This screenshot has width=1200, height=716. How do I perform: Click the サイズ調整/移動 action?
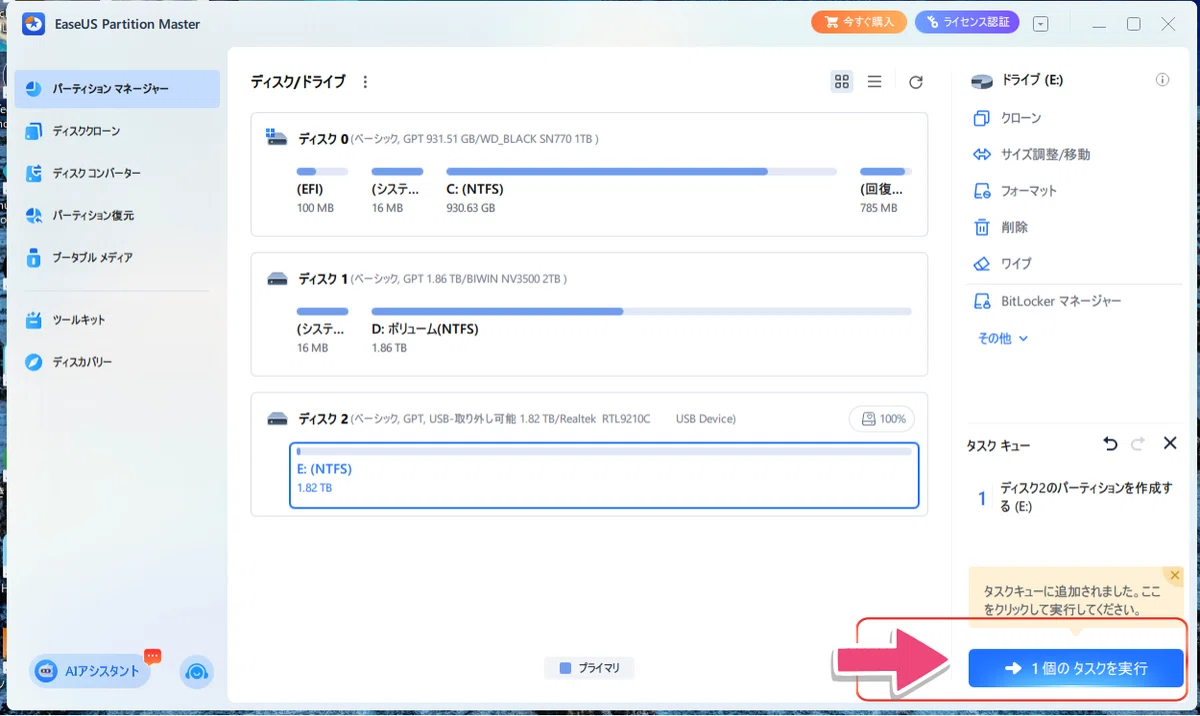click(1032, 155)
